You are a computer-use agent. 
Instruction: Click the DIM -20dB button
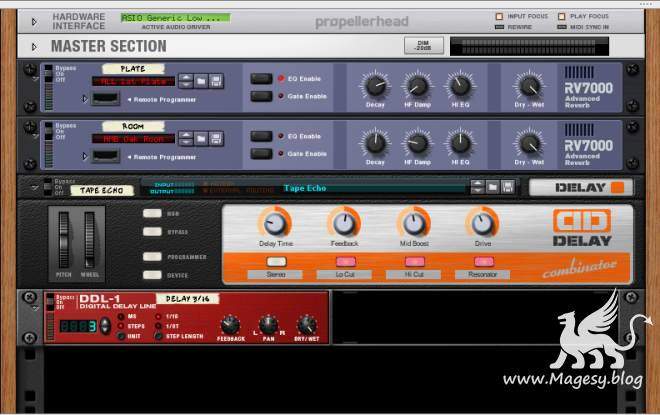[x=423, y=45]
